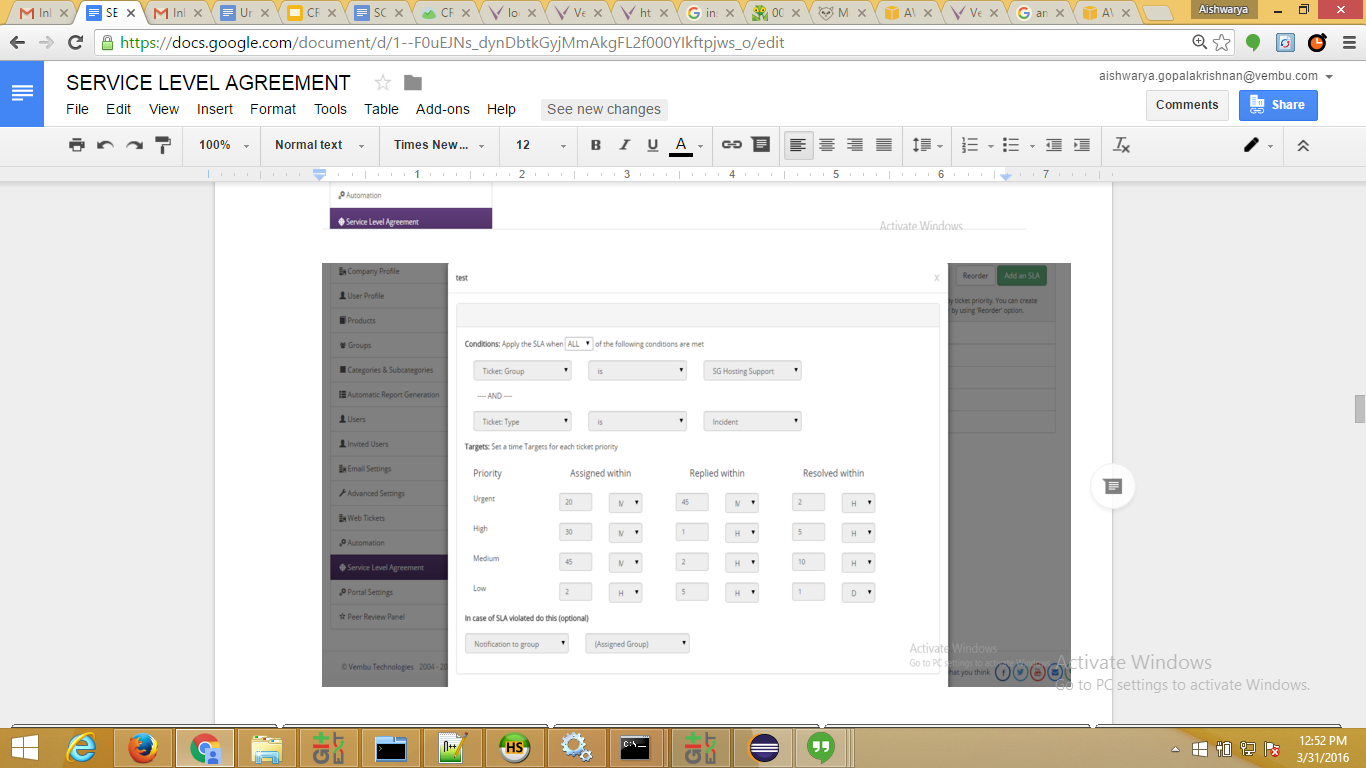1366x768 pixels.
Task: Click the address bar URL
Action: [x=452, y=43]
